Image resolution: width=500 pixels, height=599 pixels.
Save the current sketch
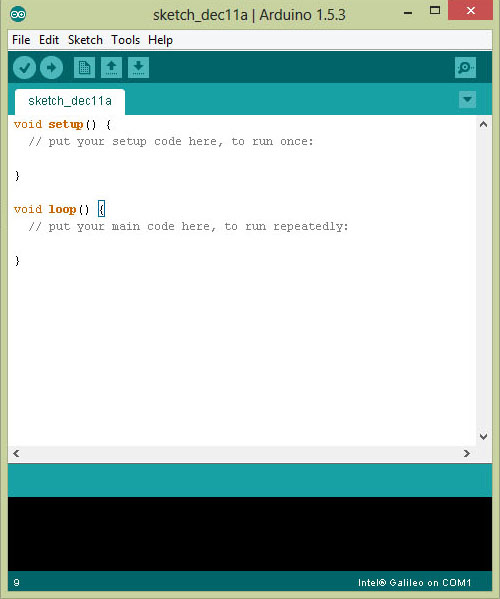pyautogui.click(x=138, y=68)
